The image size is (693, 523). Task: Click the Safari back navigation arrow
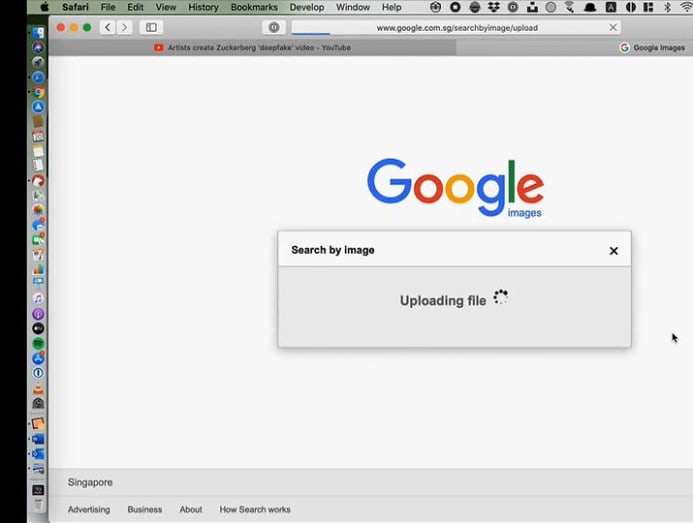[x=107, y=28]
